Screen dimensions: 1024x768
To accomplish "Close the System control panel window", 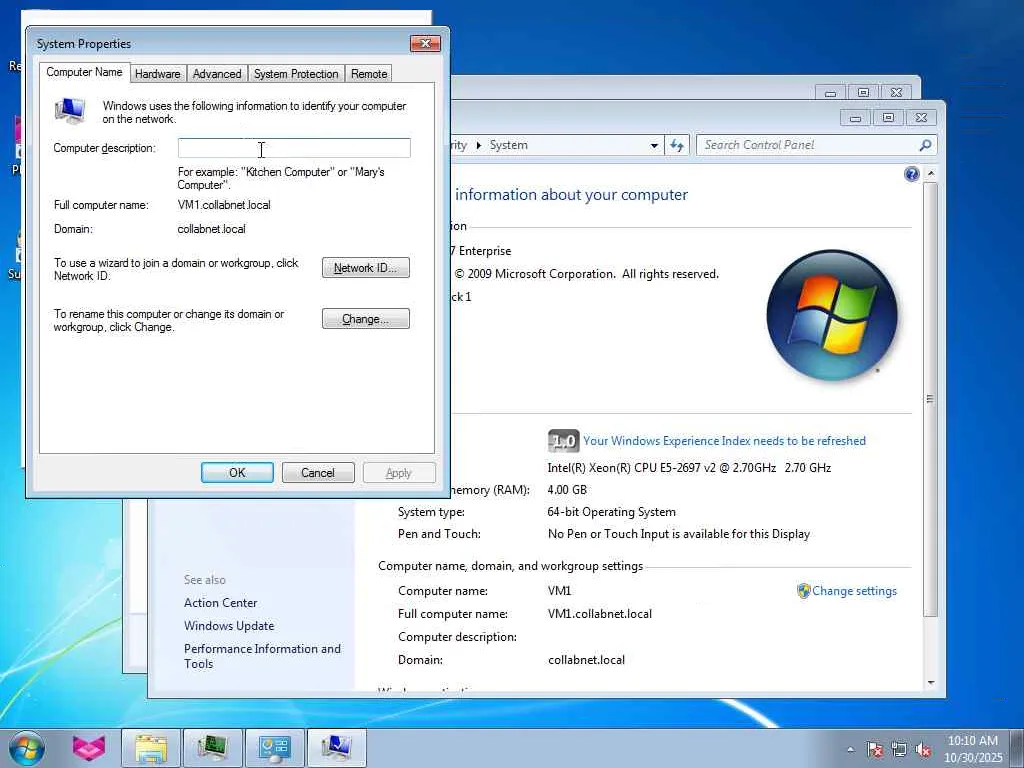I will pyautogui.click(x=921, y=118).
